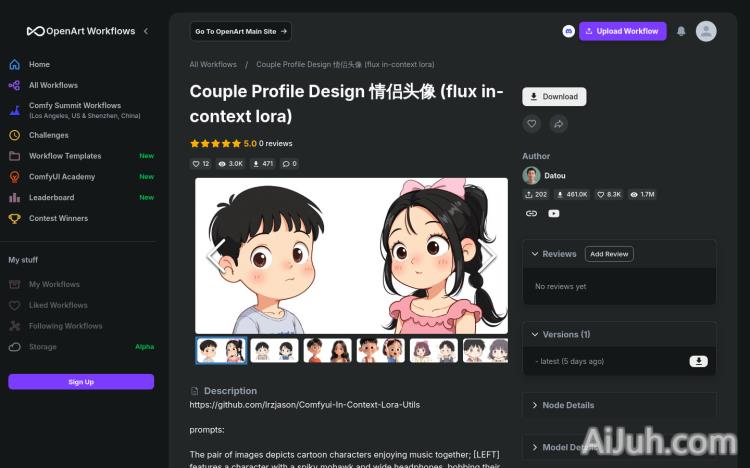Image resolution: width=750 pixels, height=468 pixels.
Task: Open author Datou's profile
Action: pos(555,176)
